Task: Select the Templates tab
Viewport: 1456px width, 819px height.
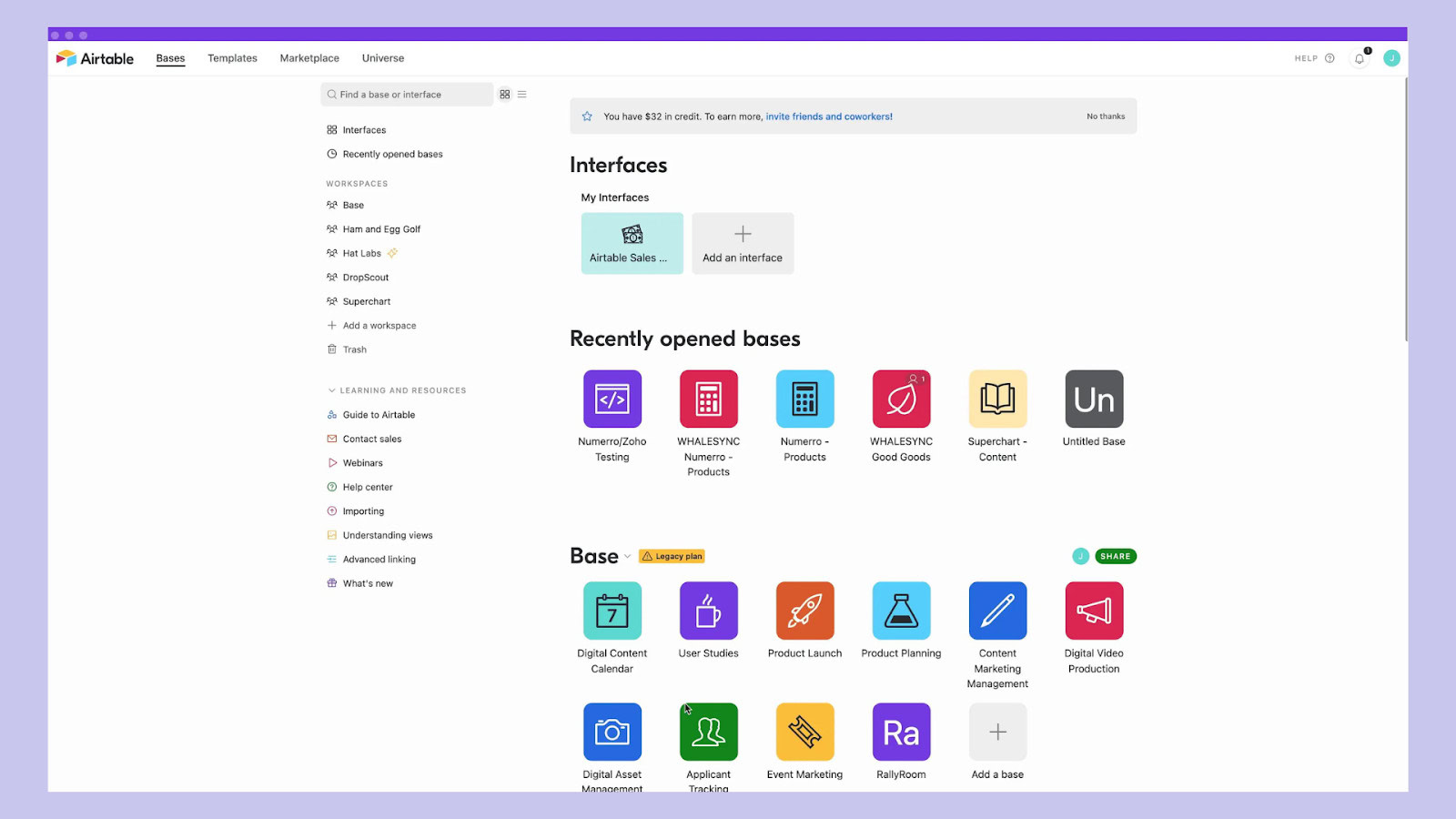Action: [x=232, y=58]
